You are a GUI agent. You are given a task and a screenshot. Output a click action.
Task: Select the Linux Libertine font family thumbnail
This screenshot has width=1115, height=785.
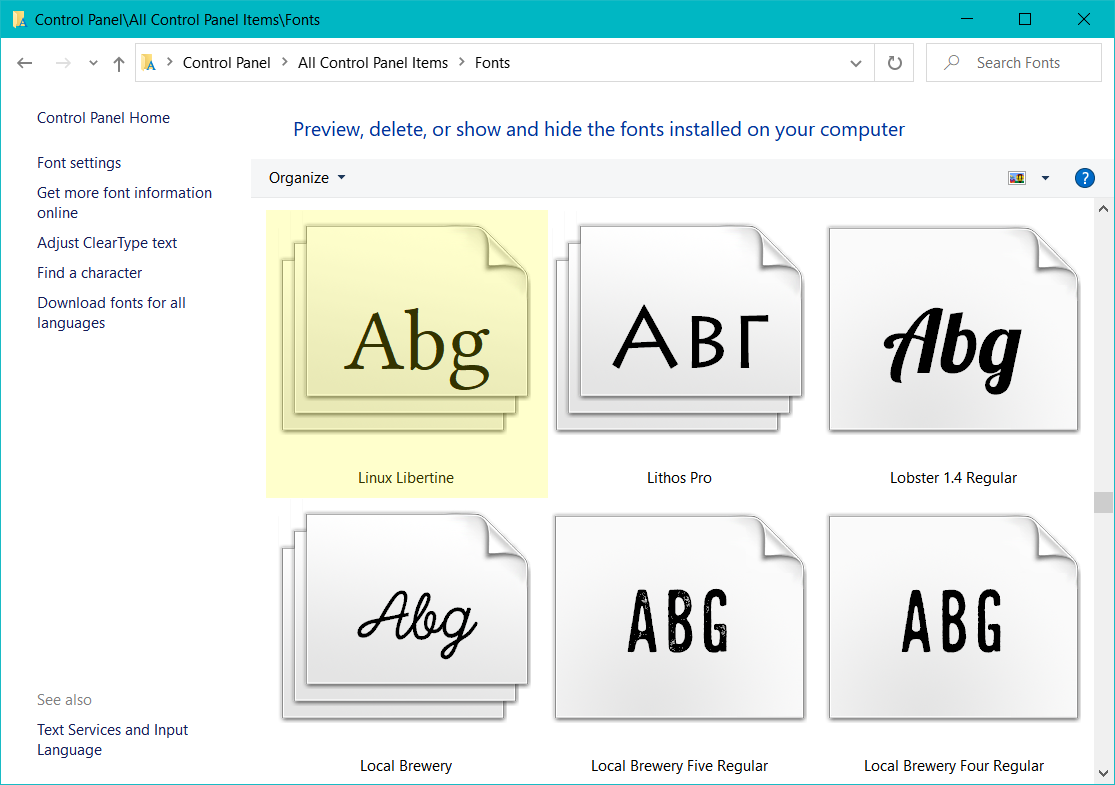[405, 328]
